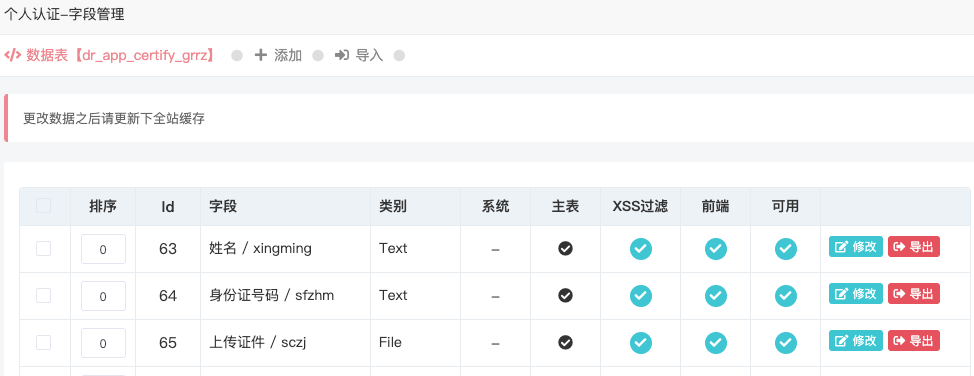The height and width of the screenshot is (376, 974).
Task: Toggle frontend check icon for sczj field
Action: pyautogui.click(x=716, y=342)
